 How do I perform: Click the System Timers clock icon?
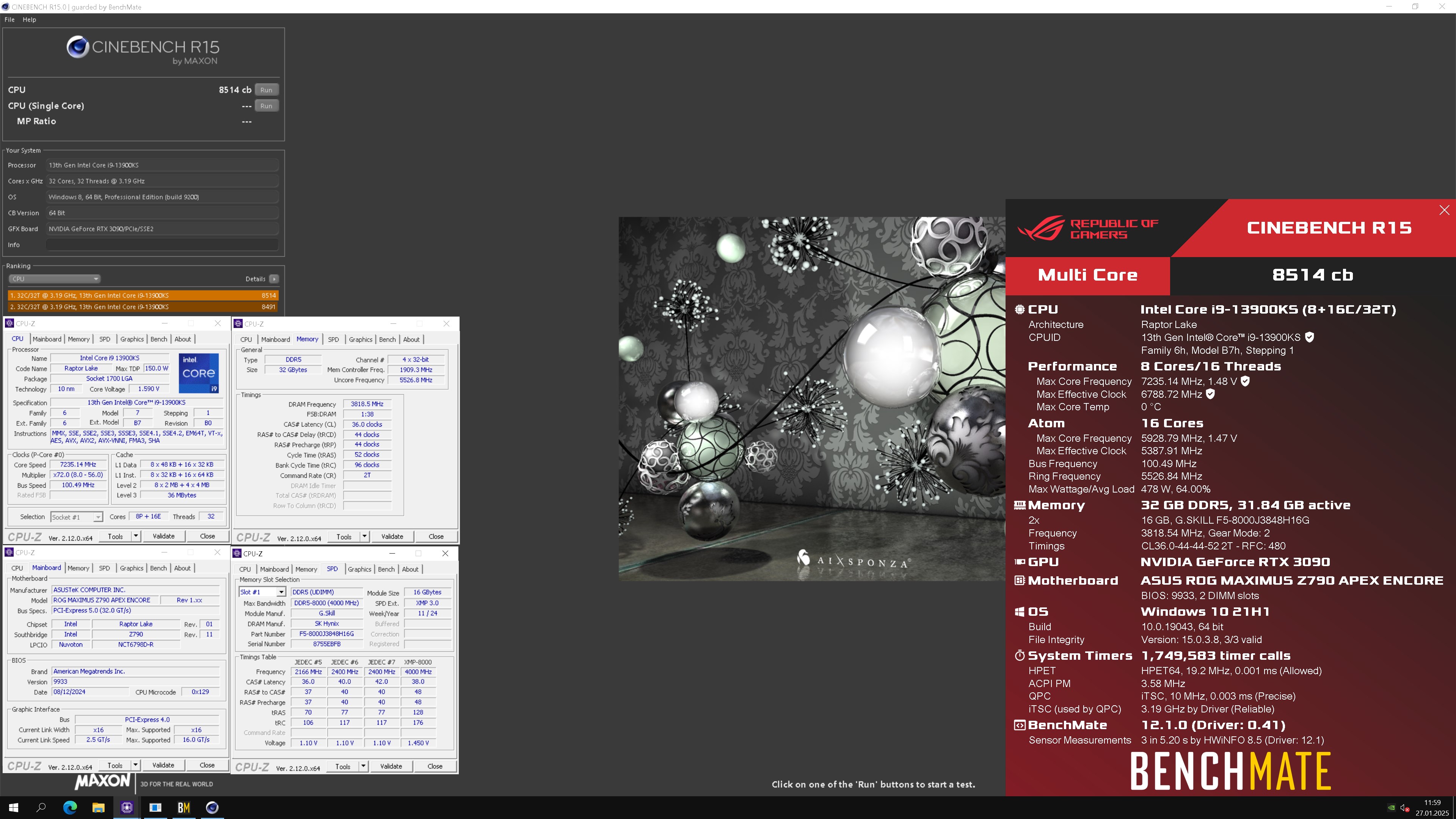point(1020,656)
